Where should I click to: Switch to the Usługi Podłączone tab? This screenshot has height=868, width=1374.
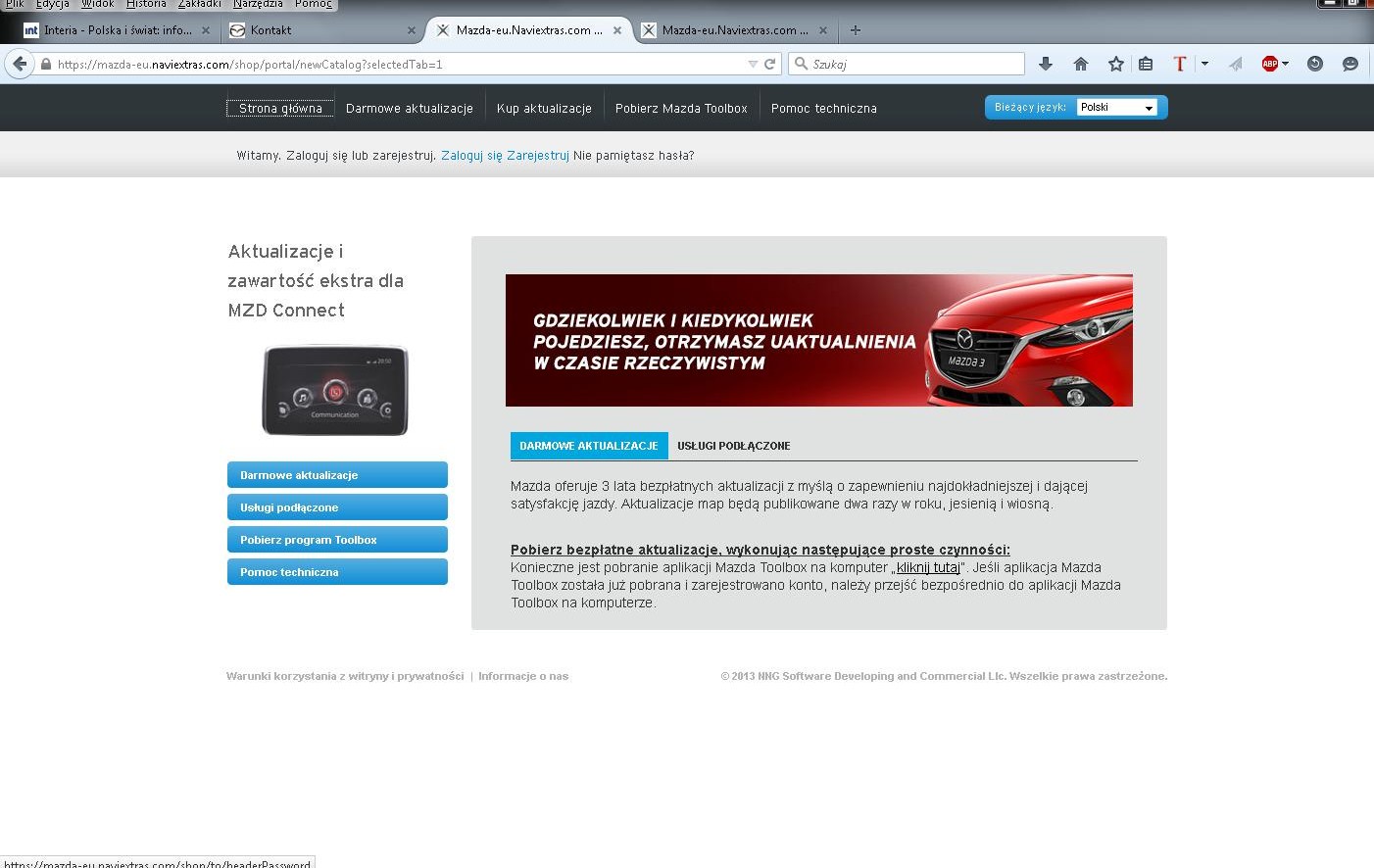(x=733, y=446)
